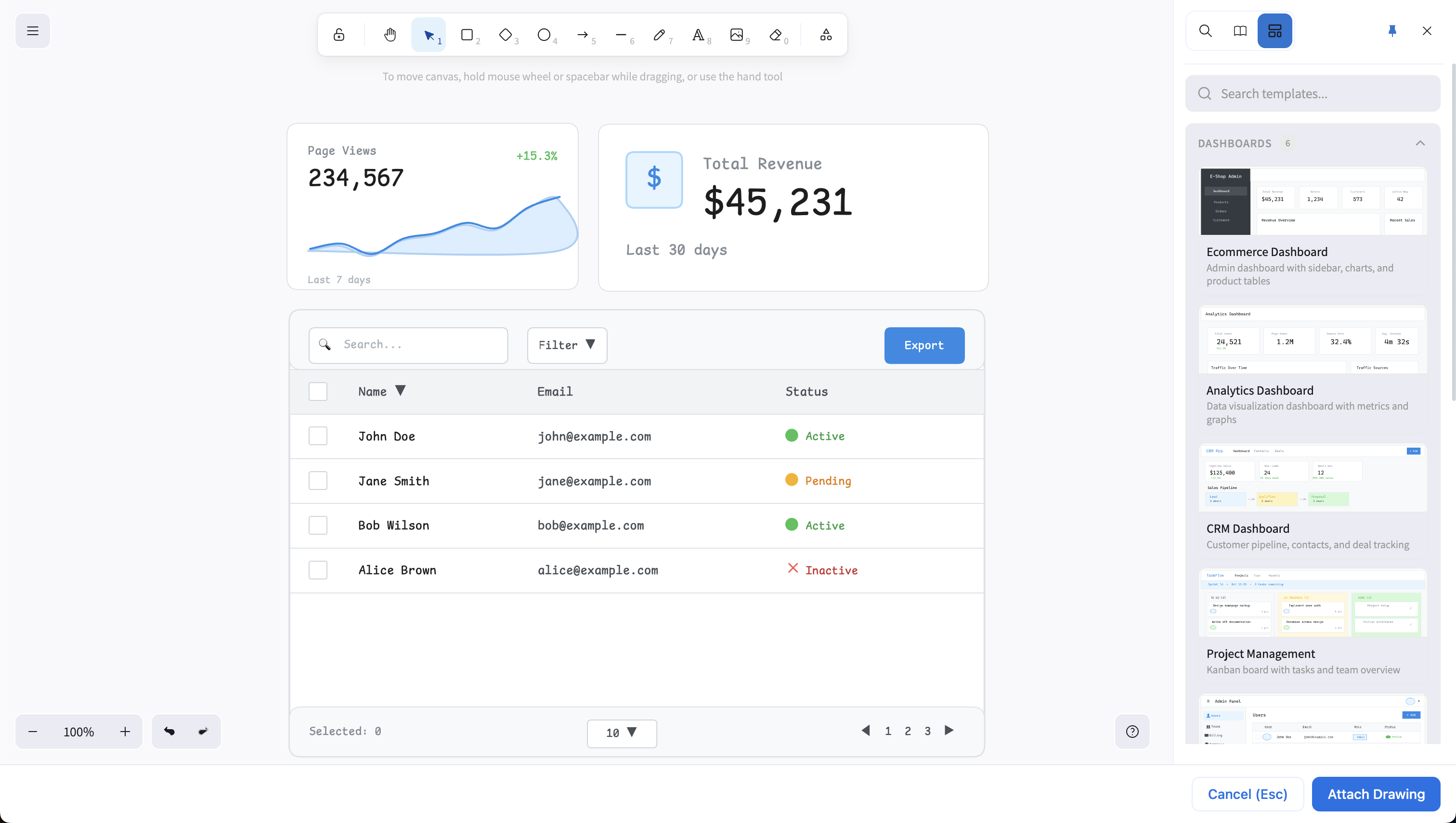
Task: Check the John Doe row checkbox
Action: (318, 436)
